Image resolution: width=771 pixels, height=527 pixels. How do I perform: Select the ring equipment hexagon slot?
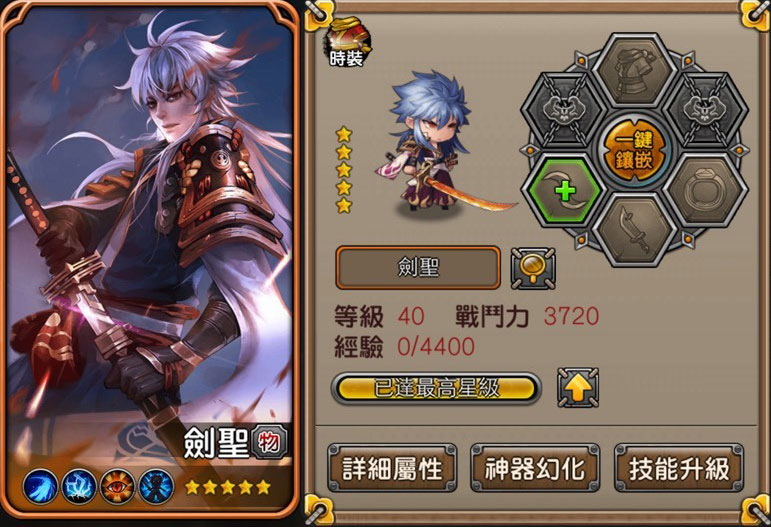point(706,190)
